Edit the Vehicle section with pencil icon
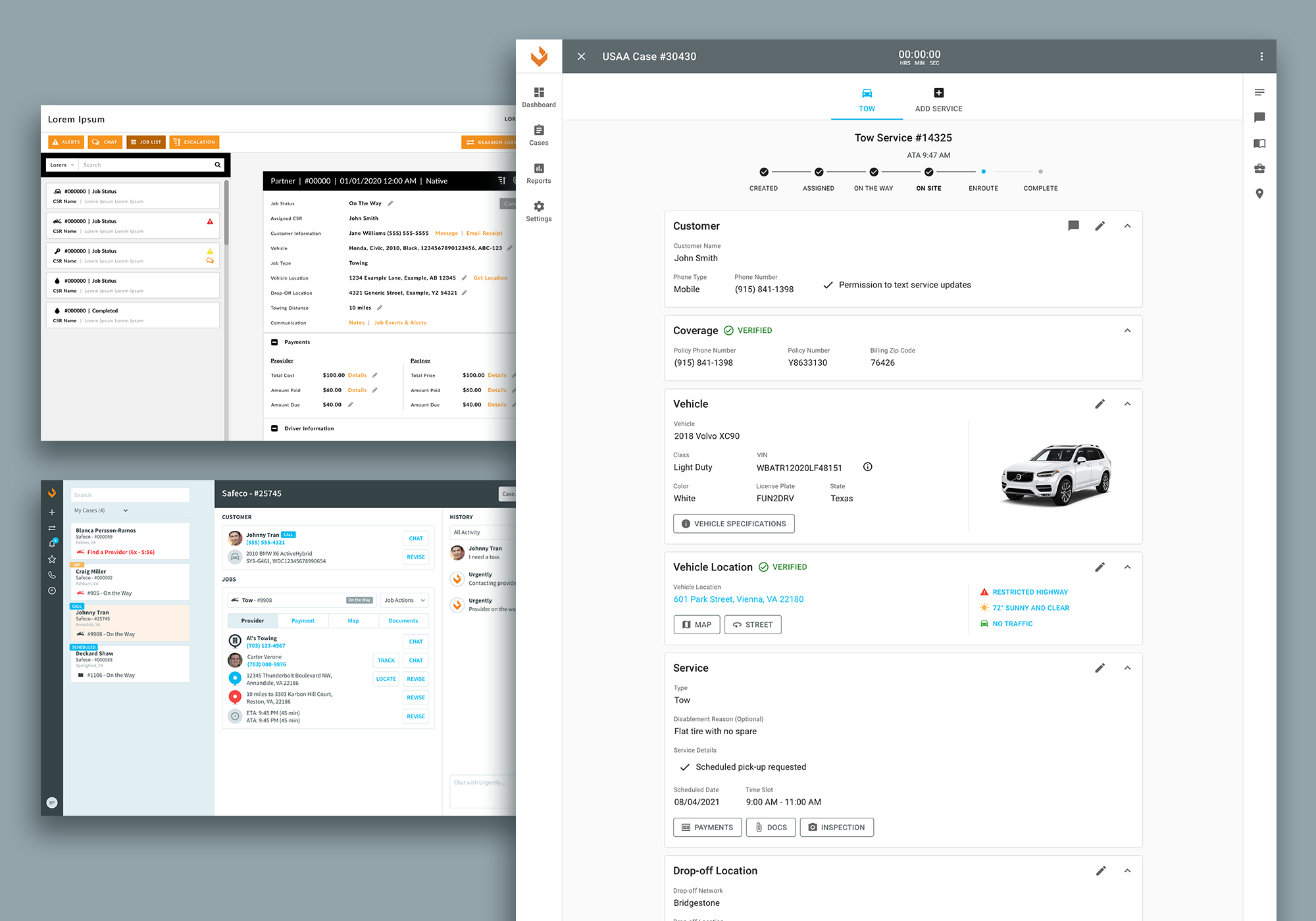Viewport: 1316px width, 921px height. (x=1100, y=404)
